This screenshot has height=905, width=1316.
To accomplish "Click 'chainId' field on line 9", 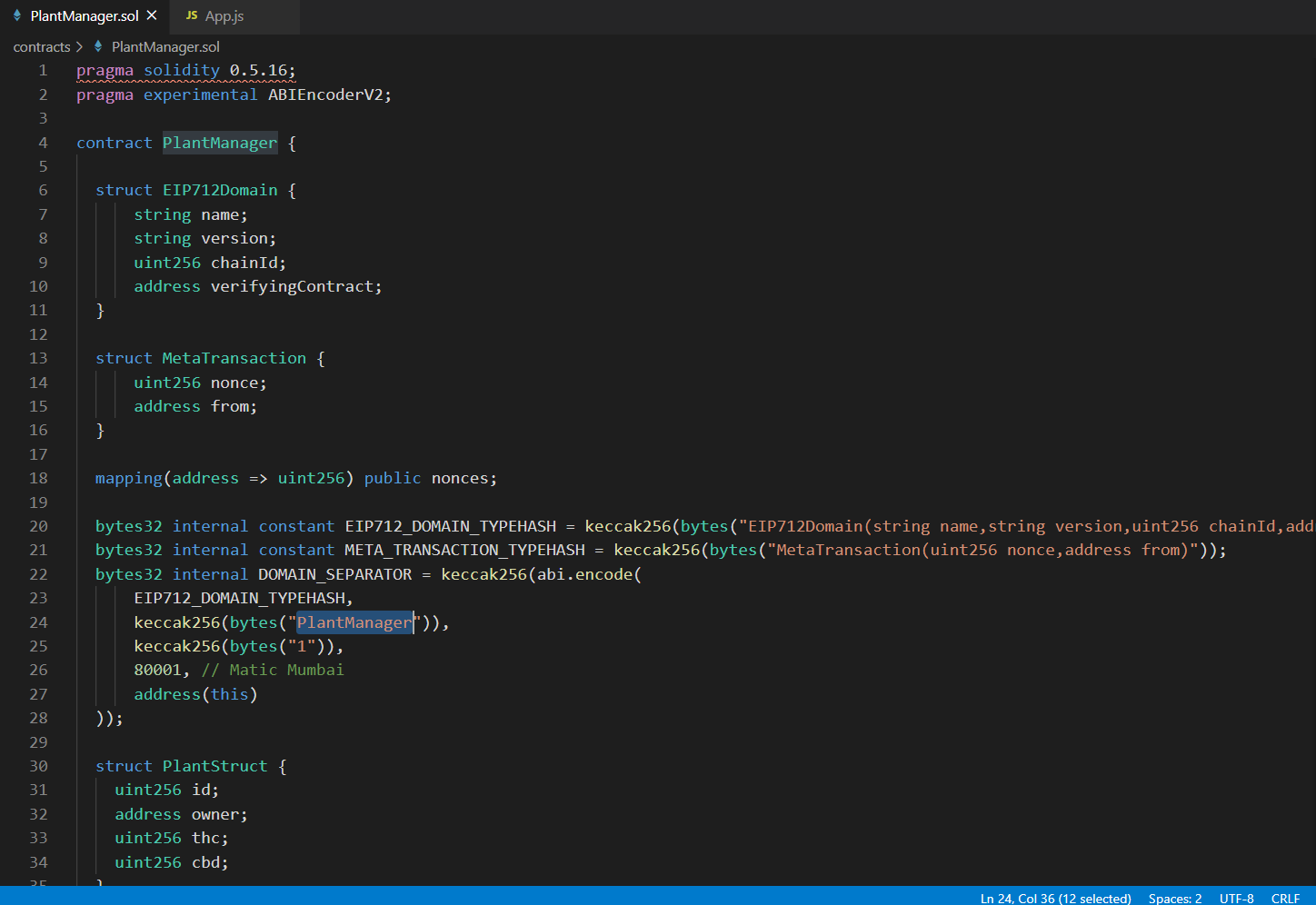I will pyautogui.click(x=244, y=263).
